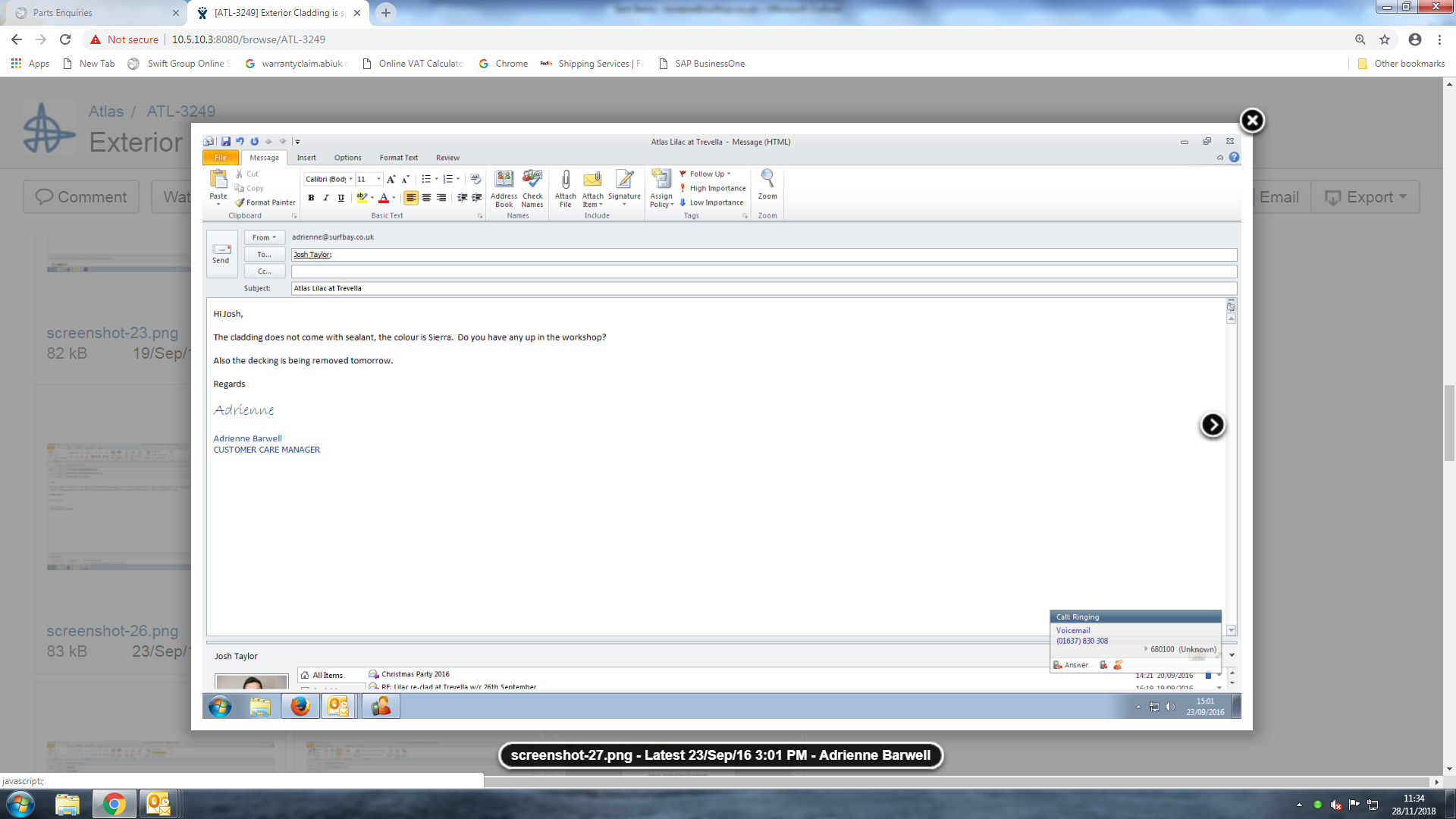The height and width of the screenshot is (819, 1456).
Task: Close the screenshot lightbox overlay
Action: pos(1252,121)
